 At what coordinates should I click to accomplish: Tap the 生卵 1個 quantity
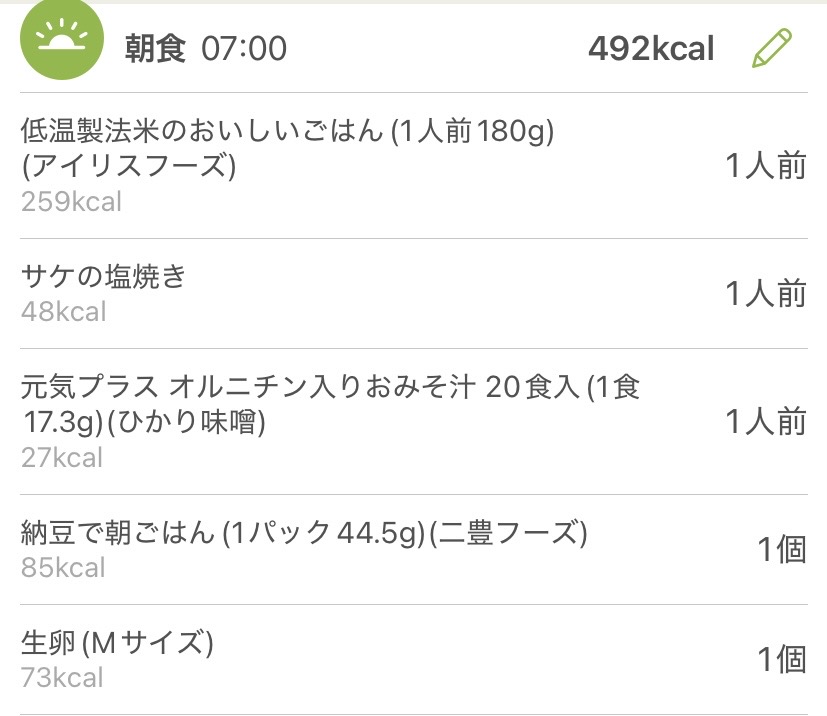(781, 660)
